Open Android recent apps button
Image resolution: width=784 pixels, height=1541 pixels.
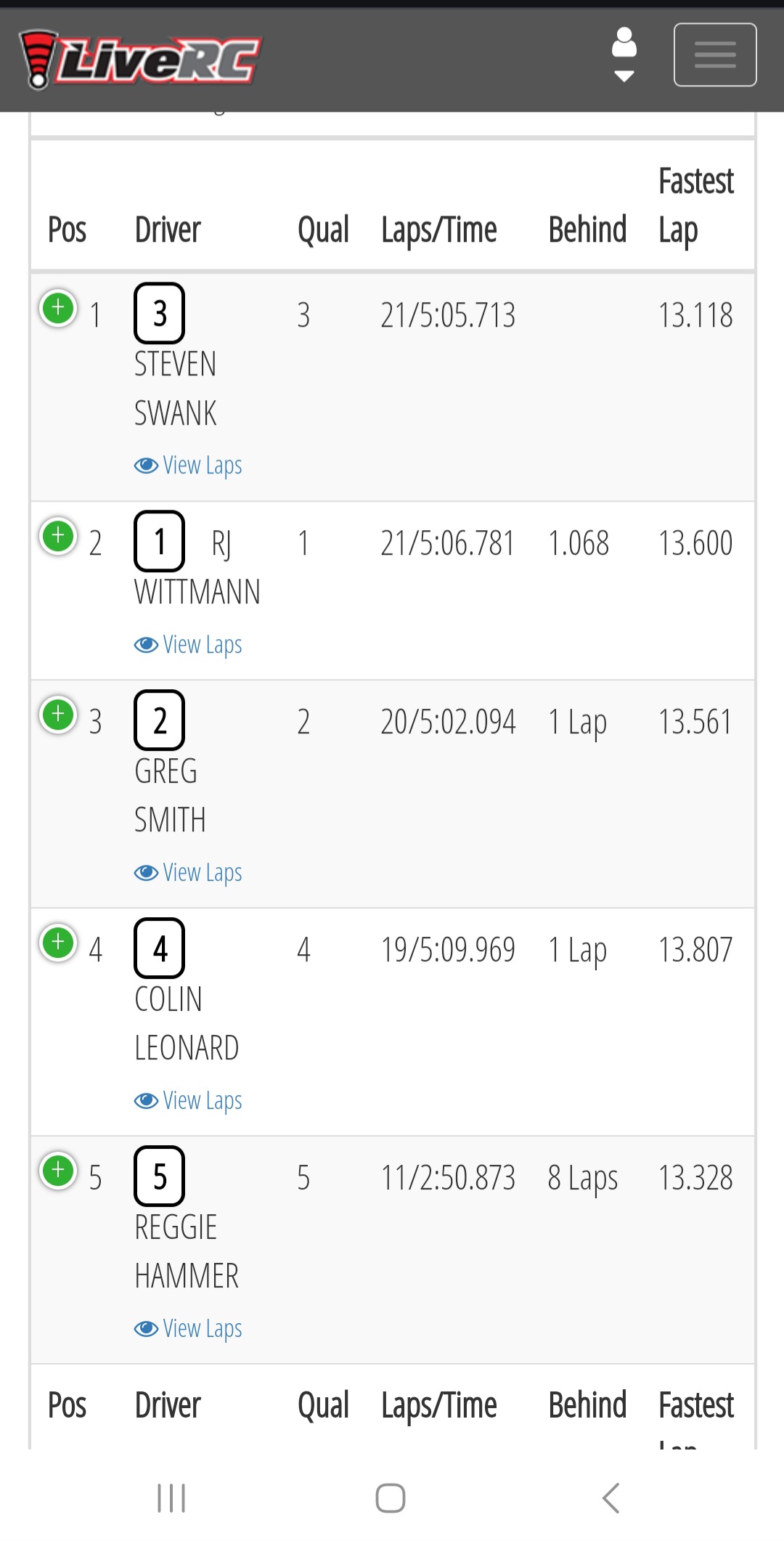coord(171,1498)
